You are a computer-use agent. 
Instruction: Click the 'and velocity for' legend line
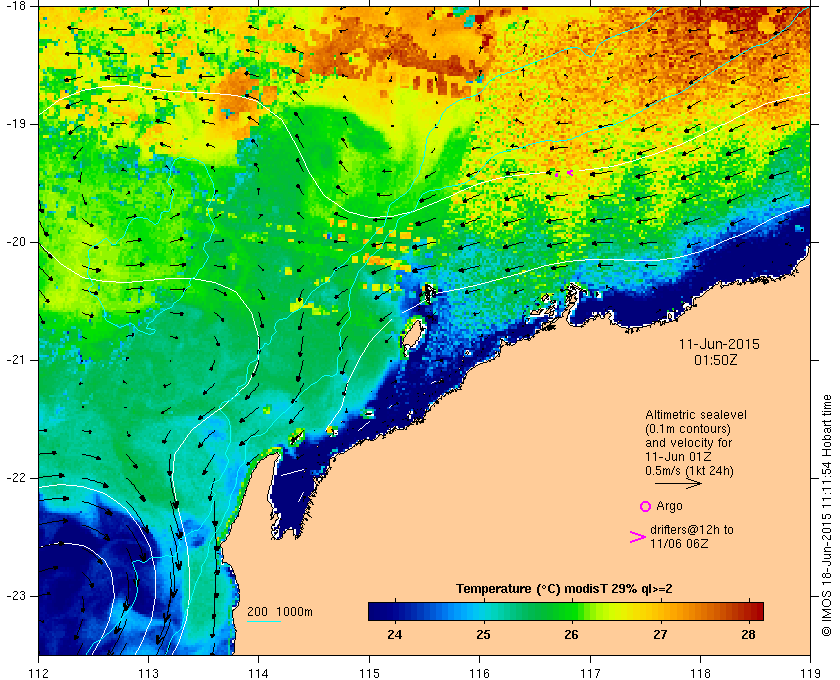pos(688,443)
